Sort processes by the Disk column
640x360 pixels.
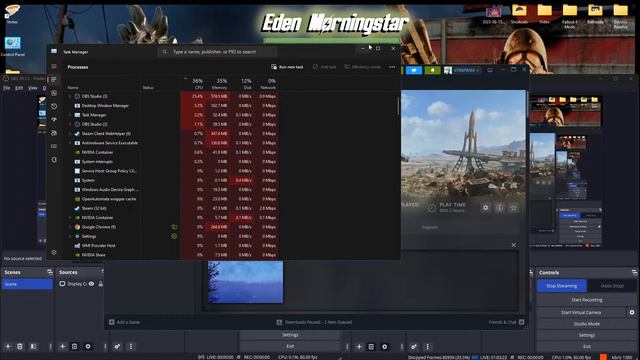point(246,84)
